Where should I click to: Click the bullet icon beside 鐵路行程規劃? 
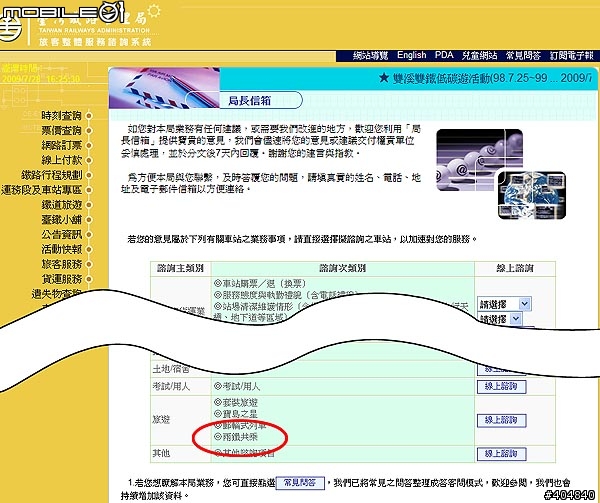click(x=89, y=175)
